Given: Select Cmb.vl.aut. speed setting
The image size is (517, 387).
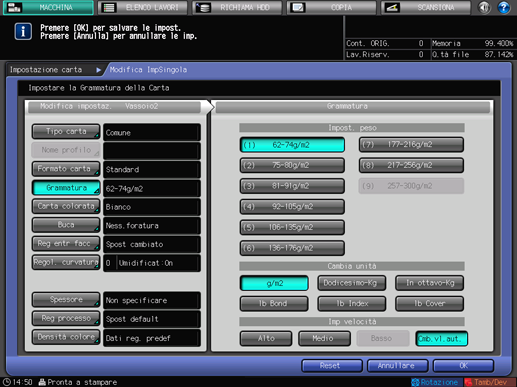Looking at the screenshot, I should 441,339.
